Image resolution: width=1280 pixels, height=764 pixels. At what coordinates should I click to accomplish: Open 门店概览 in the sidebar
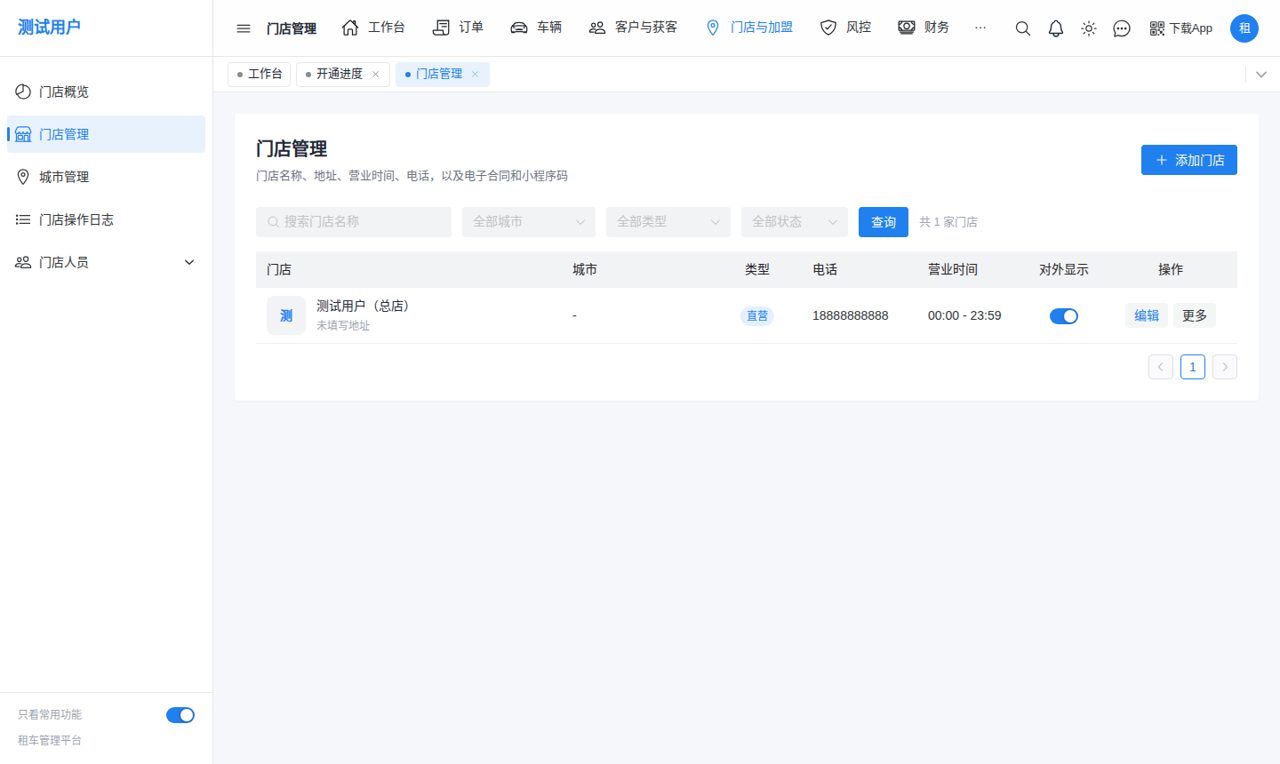pyautogui.click(x=106, y=91)
